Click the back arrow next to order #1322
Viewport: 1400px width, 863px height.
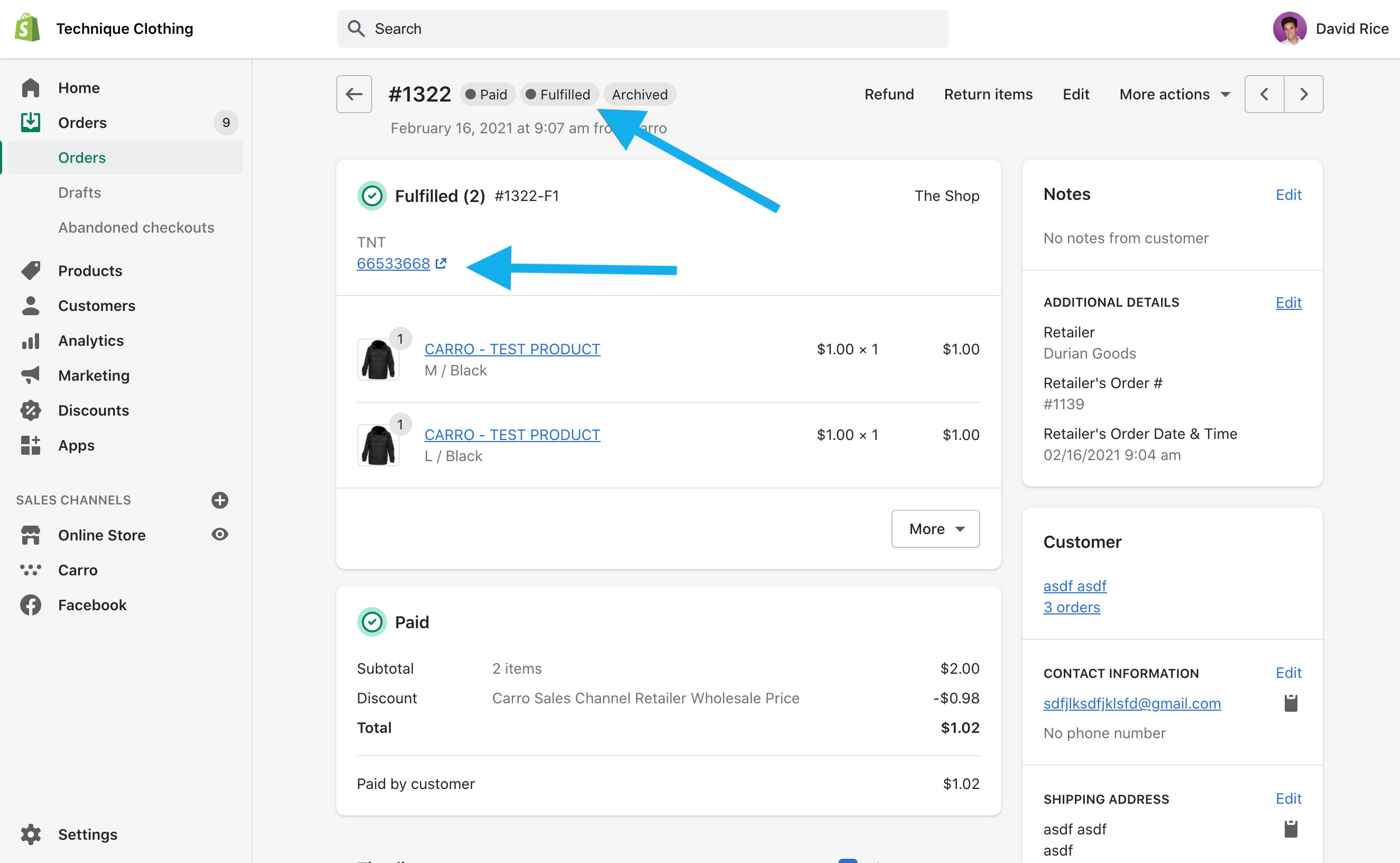click(354, 94)
